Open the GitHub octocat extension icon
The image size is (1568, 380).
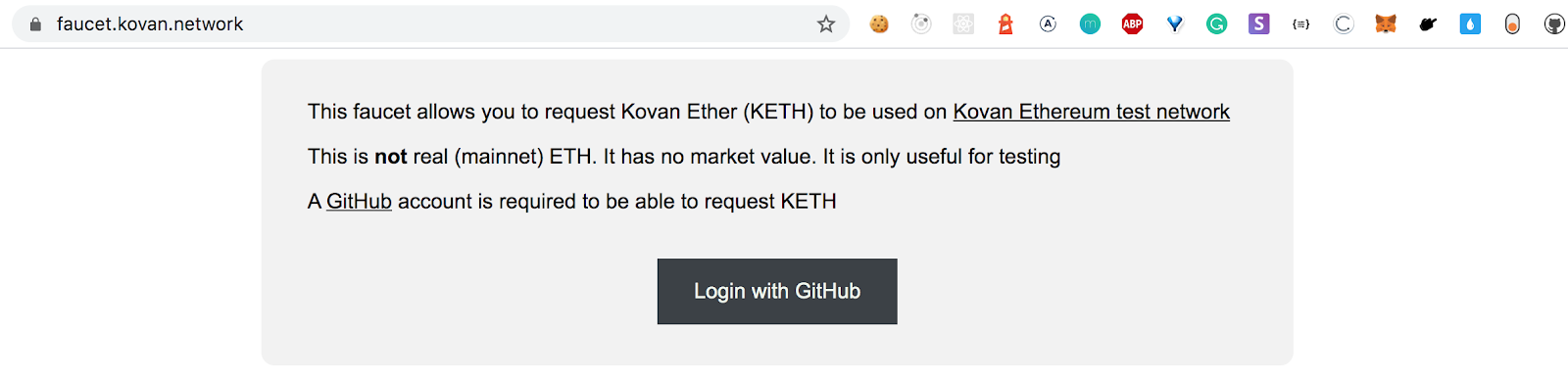1554,24
